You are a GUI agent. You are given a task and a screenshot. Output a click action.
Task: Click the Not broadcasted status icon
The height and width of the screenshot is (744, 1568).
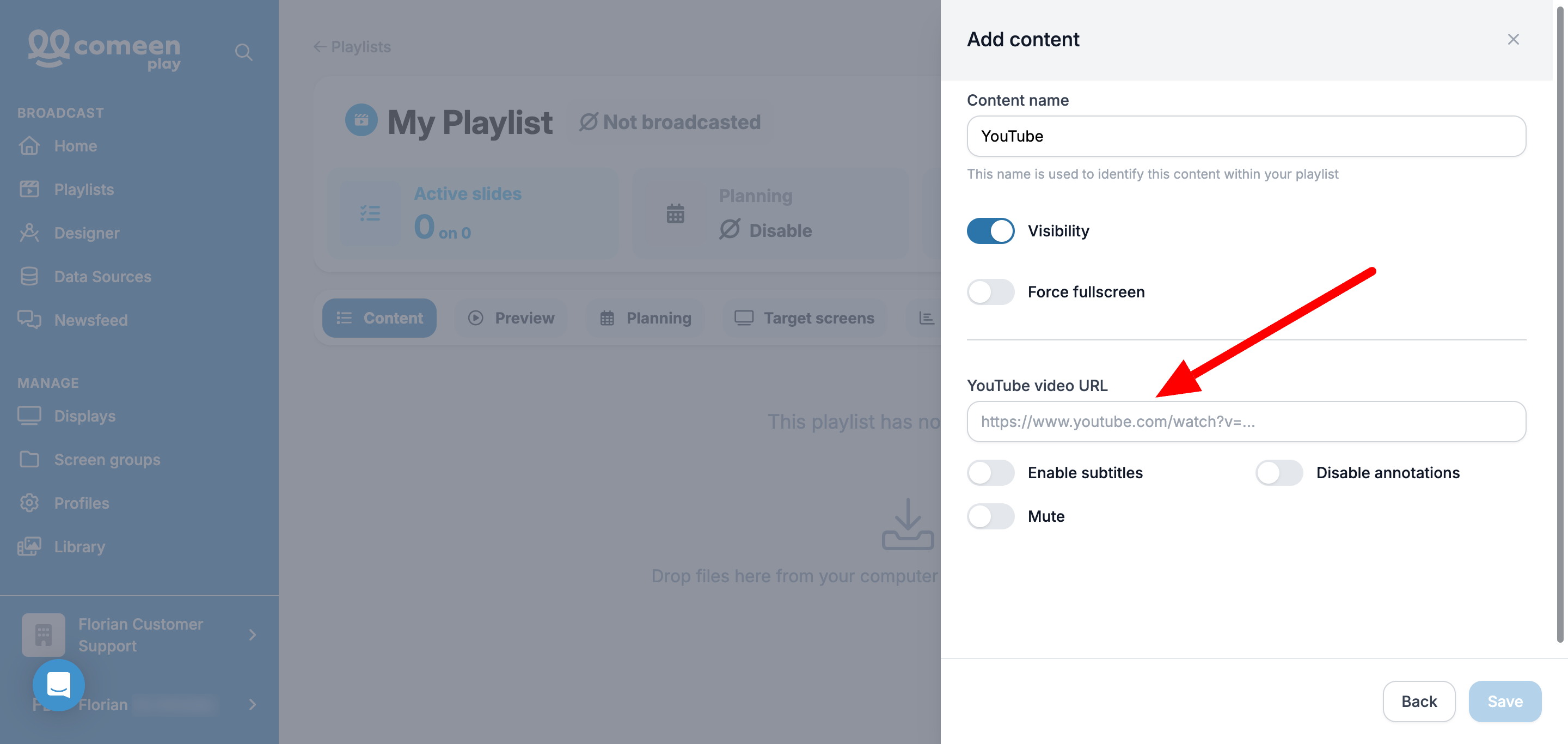[x=589, y=122]
